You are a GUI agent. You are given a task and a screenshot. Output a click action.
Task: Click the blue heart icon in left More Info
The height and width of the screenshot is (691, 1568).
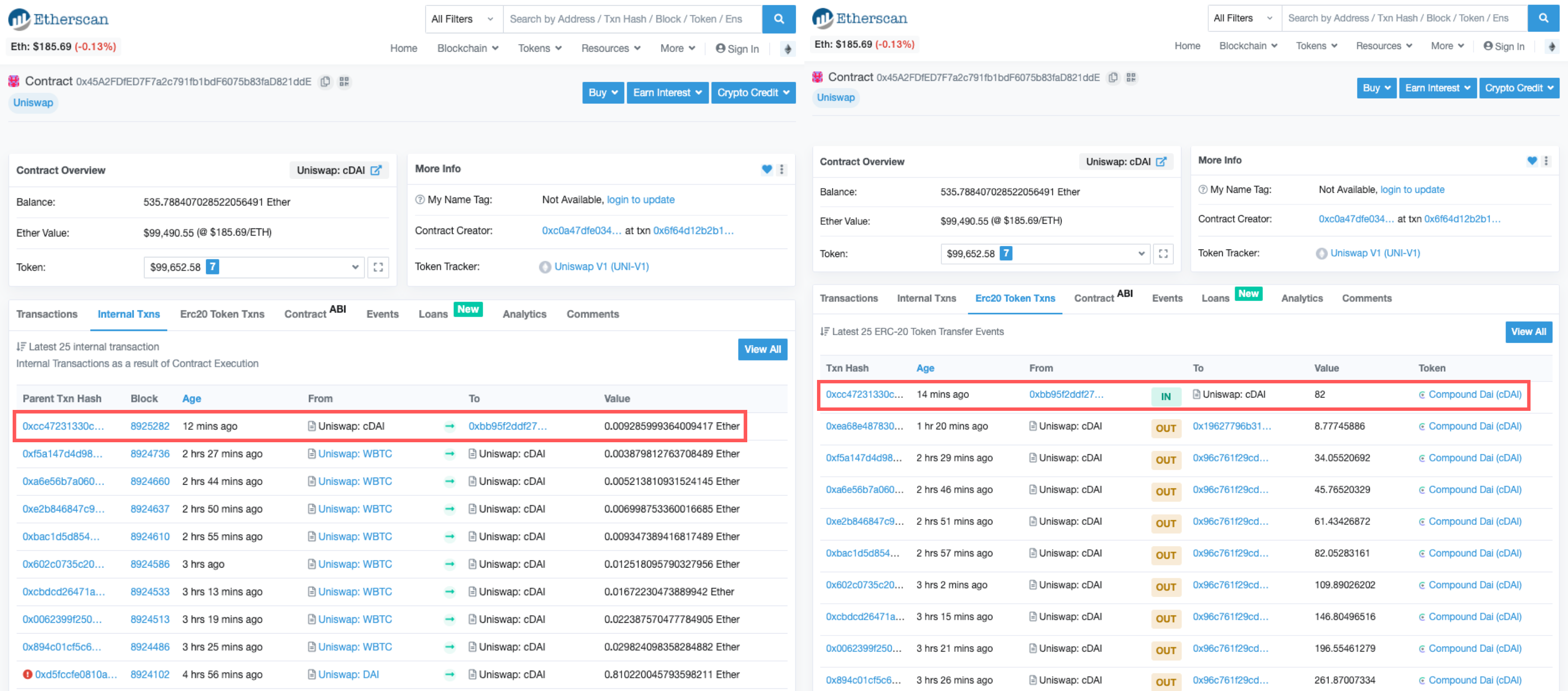767,170
